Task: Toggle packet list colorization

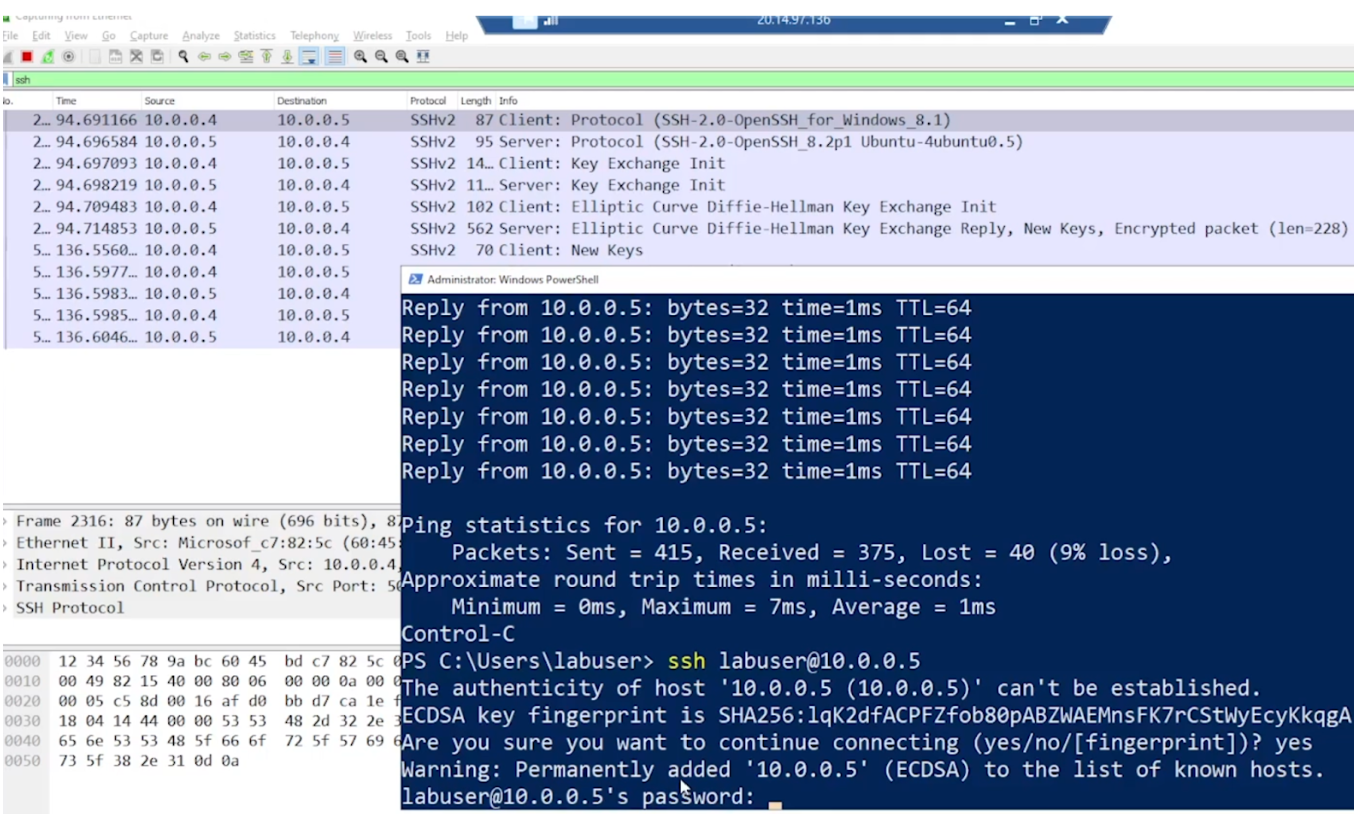Action: (x=333, y=56)
